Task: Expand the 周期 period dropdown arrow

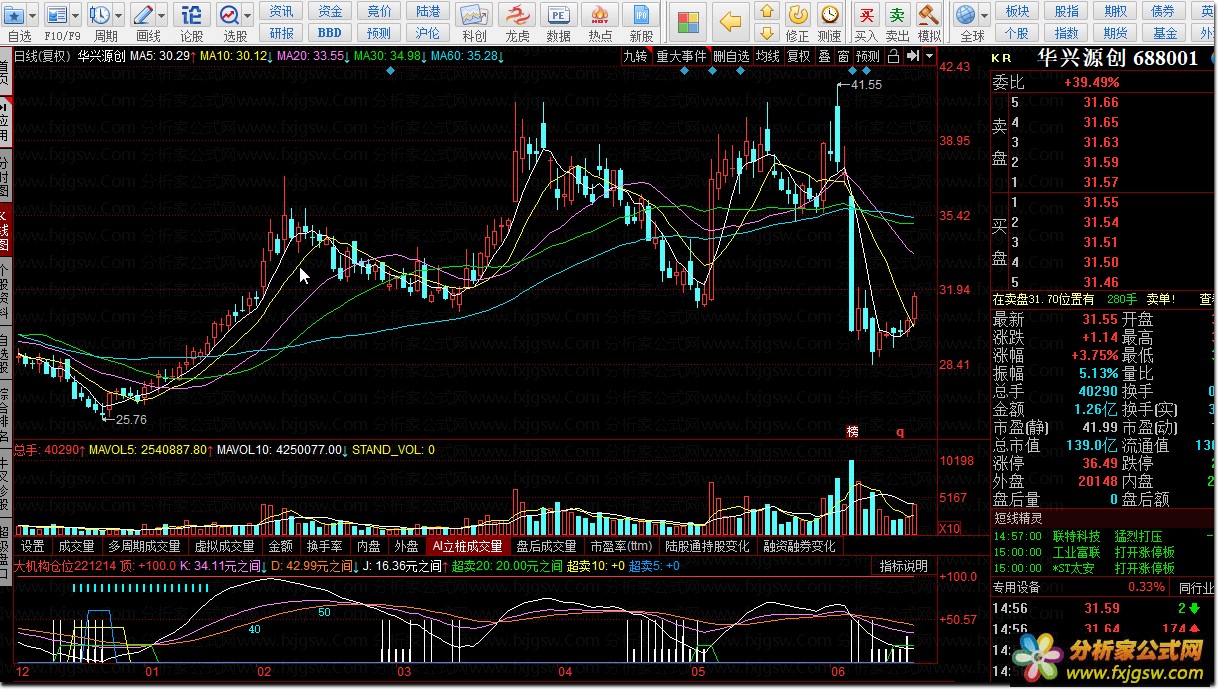Action: pyautogui.click(x=119, y=15)
